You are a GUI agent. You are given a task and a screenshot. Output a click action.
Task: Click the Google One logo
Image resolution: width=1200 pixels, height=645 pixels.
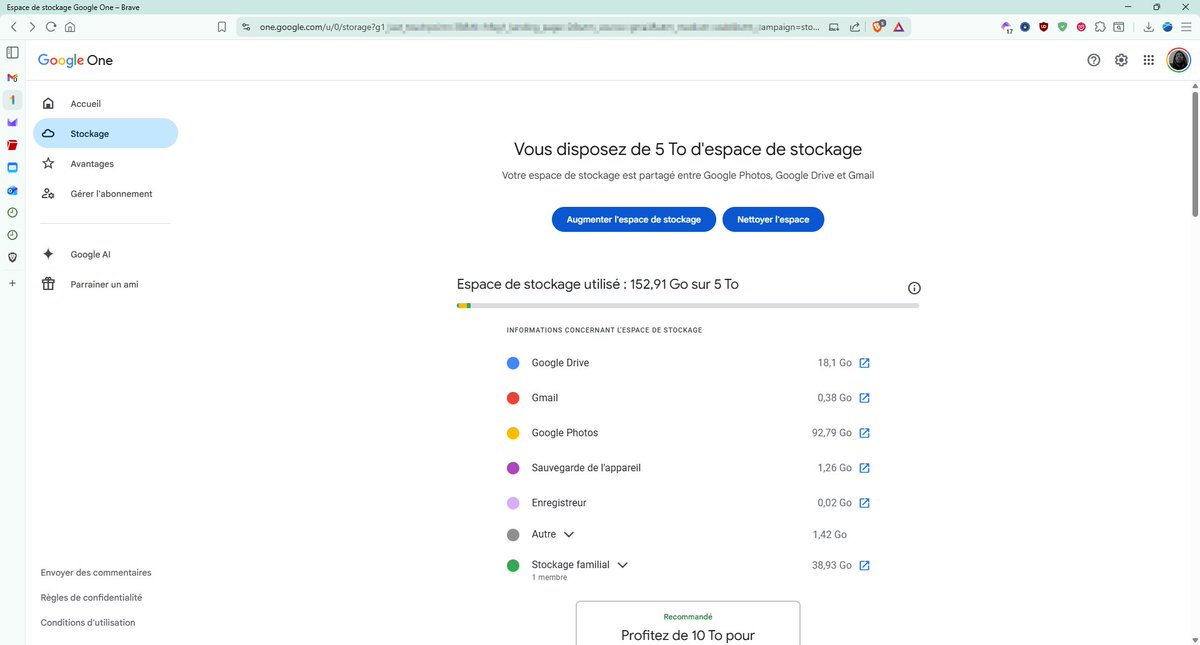click(x=75, y=60)
